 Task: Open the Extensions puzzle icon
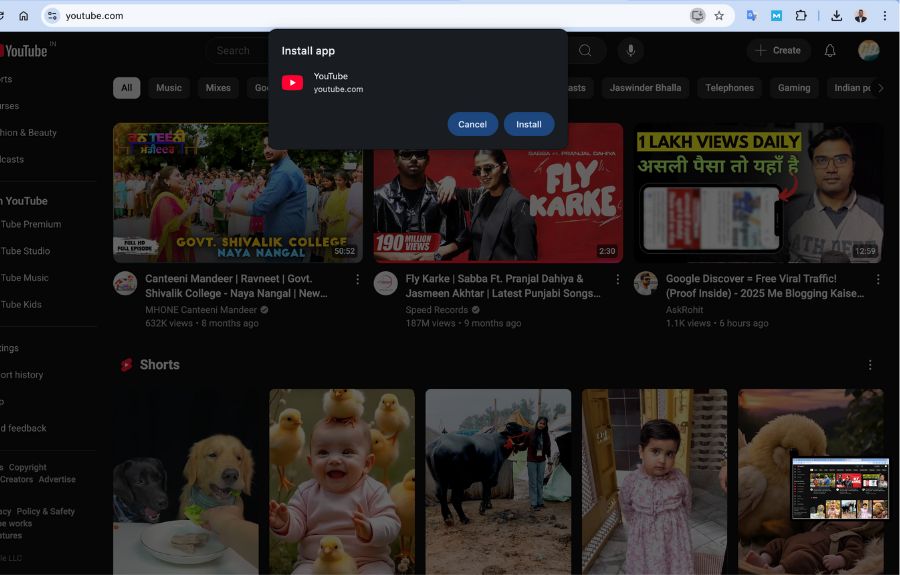point(801,15)
